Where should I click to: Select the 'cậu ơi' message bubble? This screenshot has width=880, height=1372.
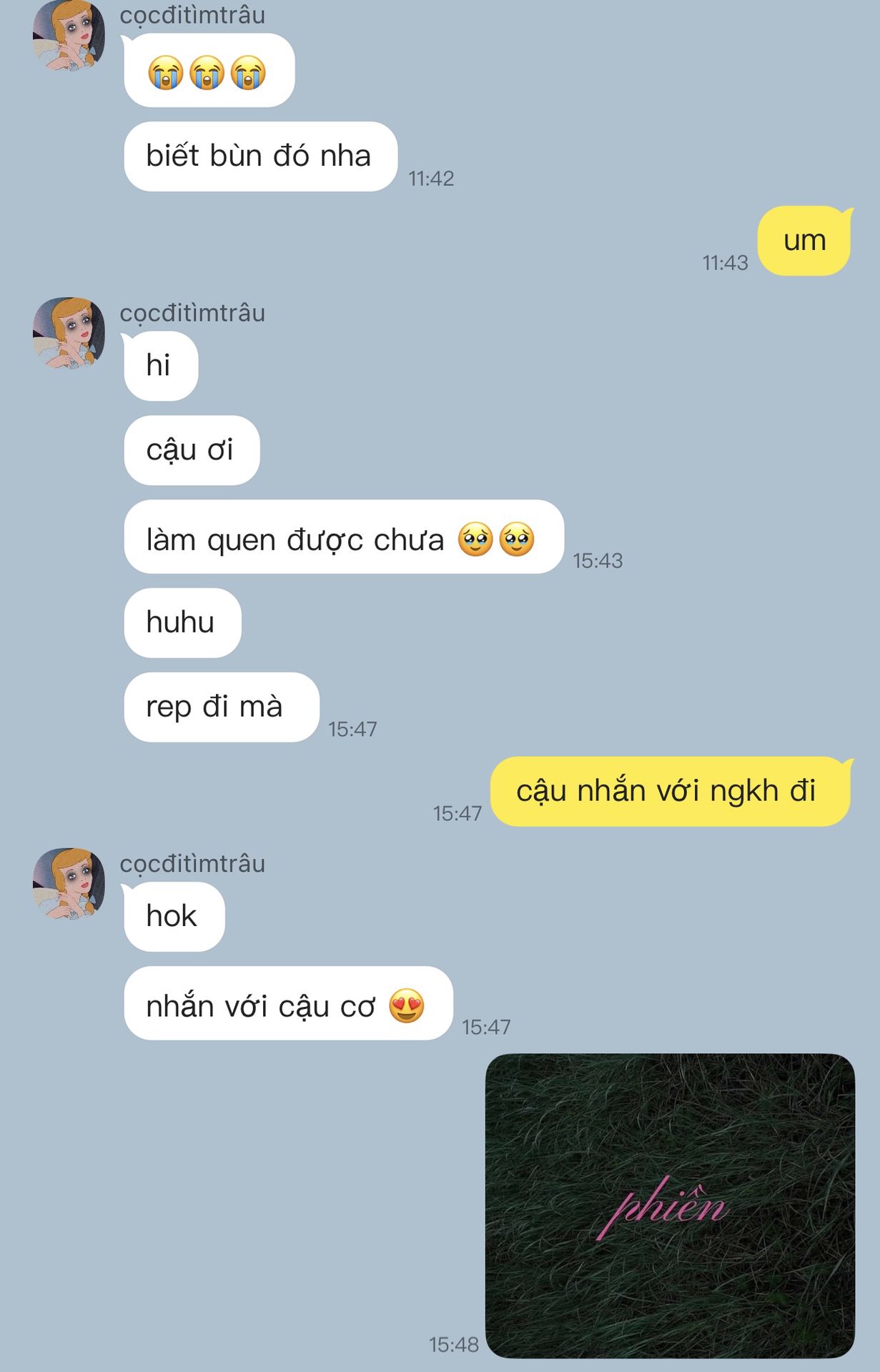click(192, 450)
